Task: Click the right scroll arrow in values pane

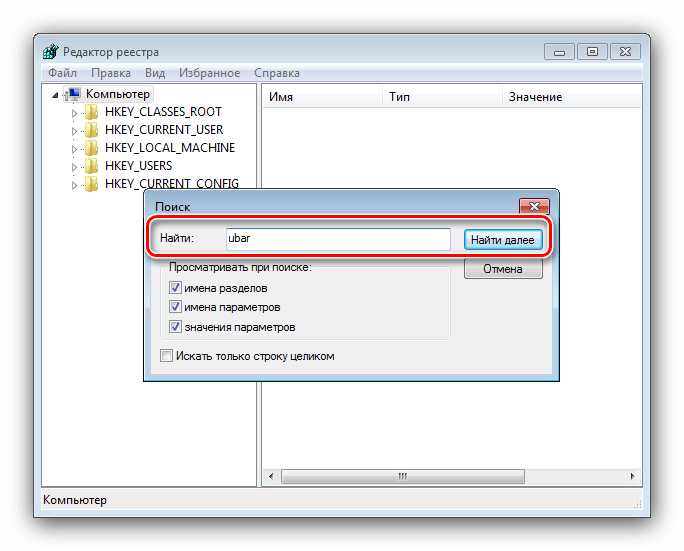Action: tap(633, 476)
